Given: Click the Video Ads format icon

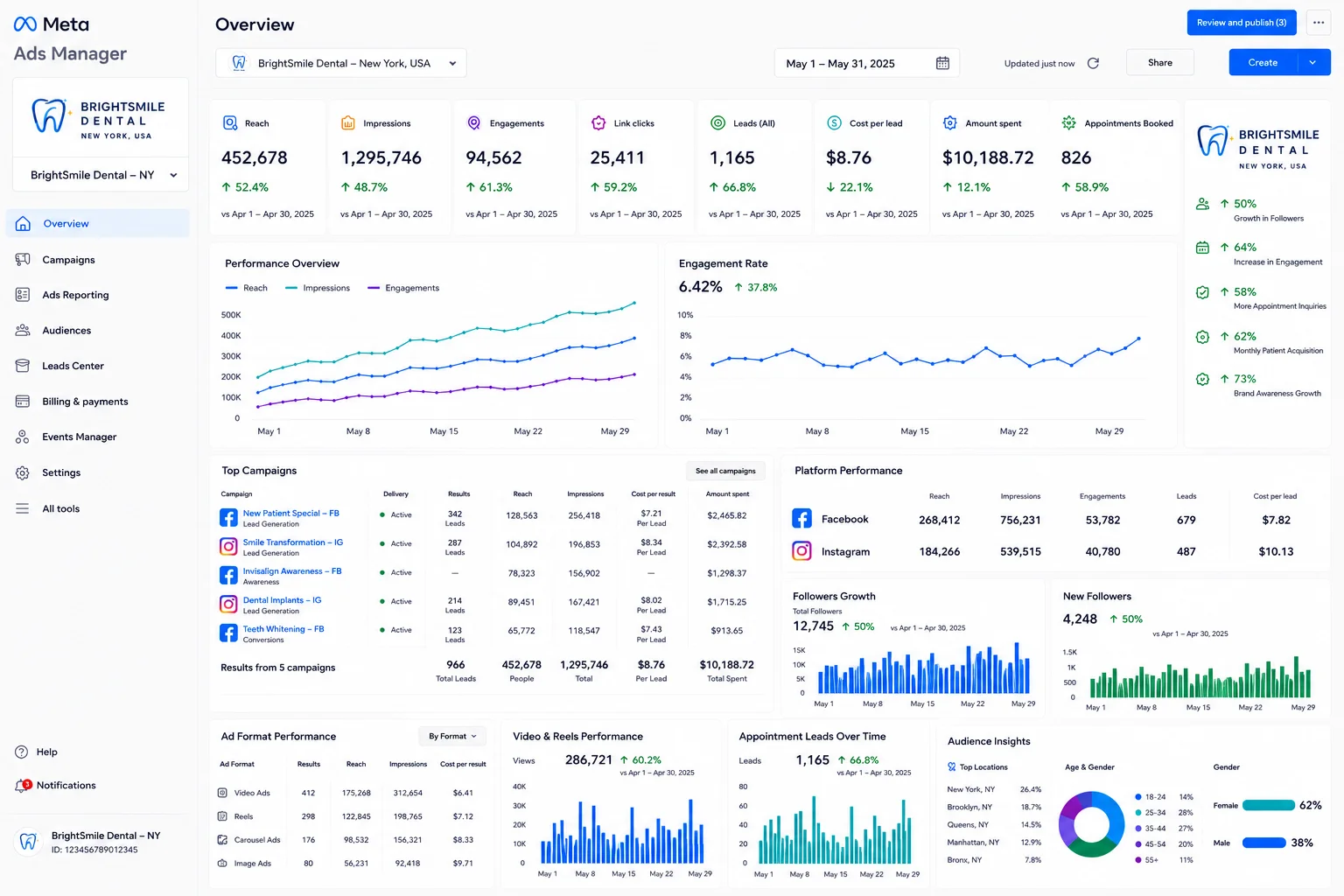Looking at the screenshot, I should pos(222,793).
